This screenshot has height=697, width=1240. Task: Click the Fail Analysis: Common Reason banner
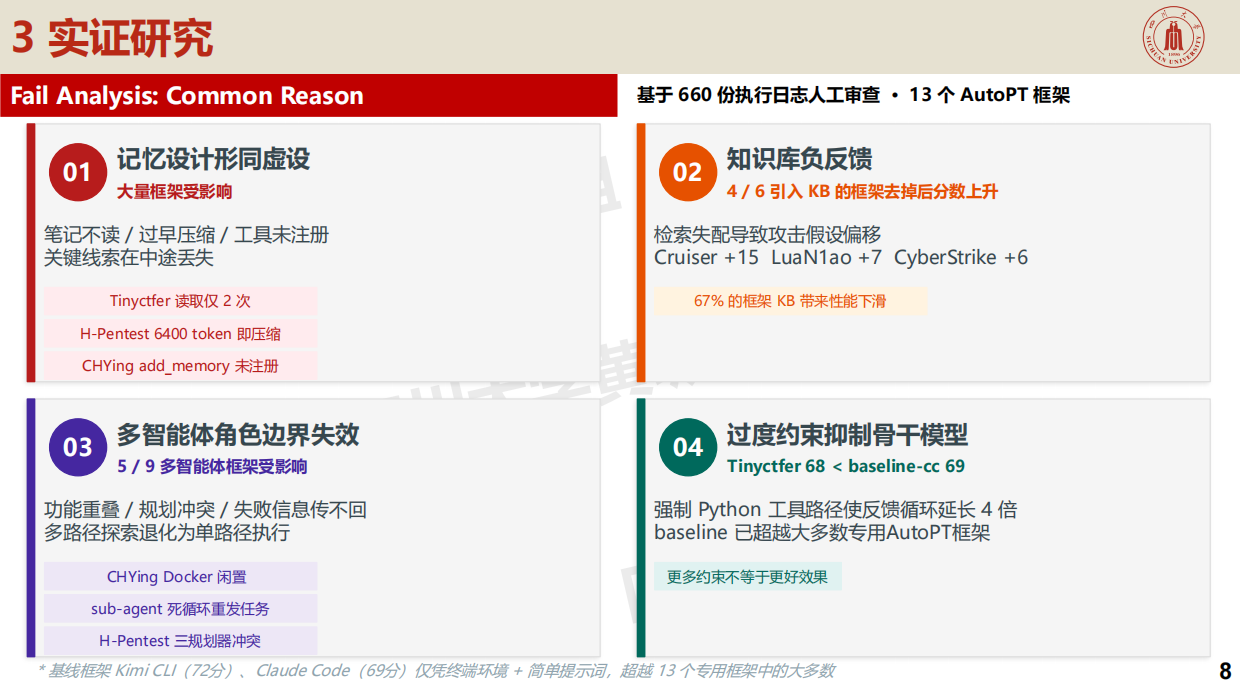pos(309,96)
